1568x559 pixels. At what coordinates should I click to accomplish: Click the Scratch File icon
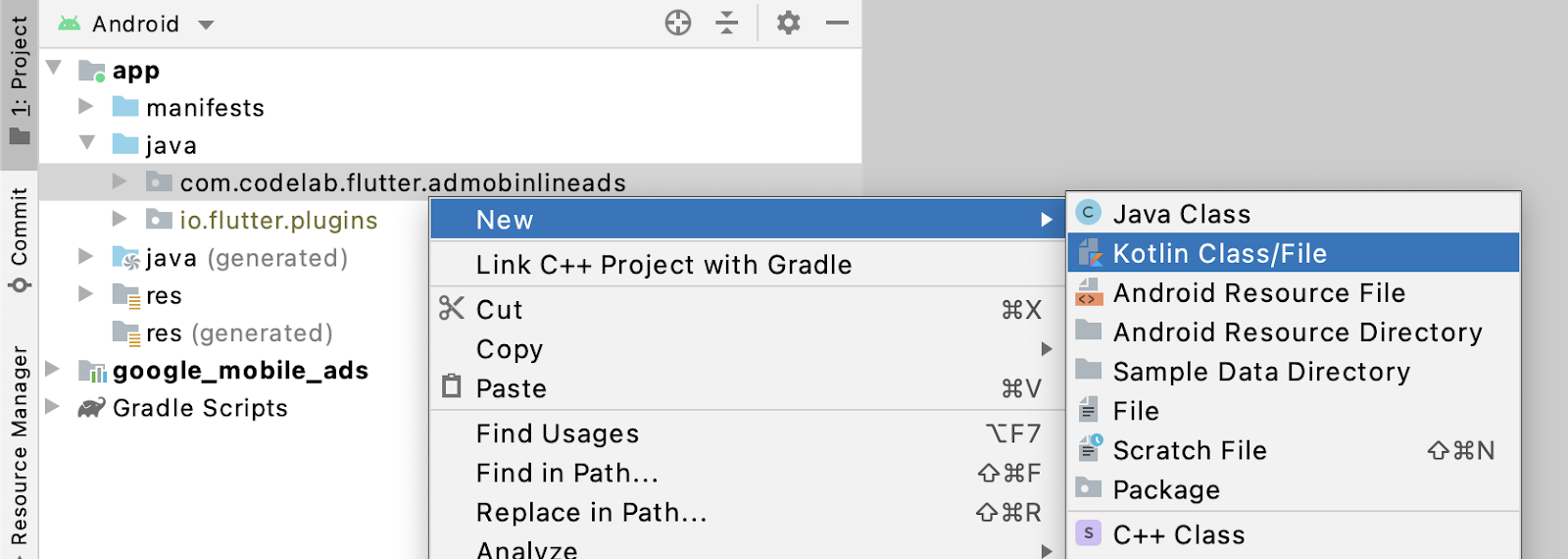coord(1089,449)
